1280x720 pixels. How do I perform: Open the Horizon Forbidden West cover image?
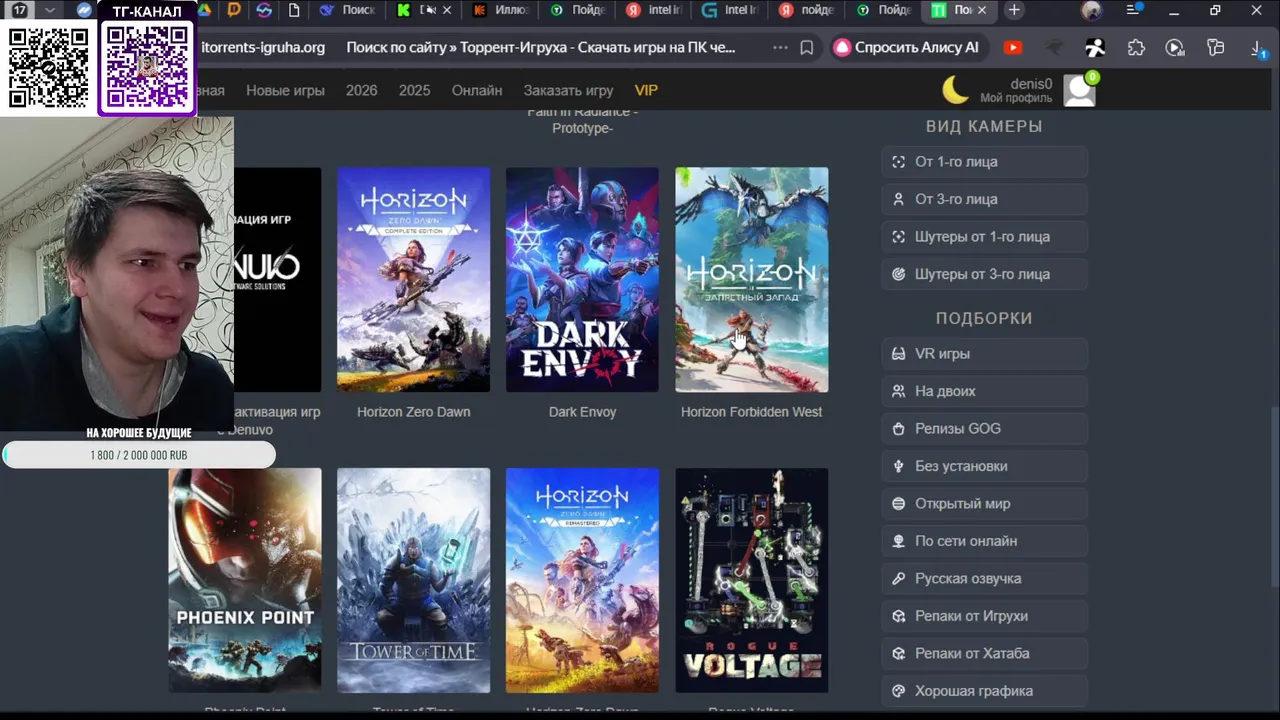click(x=751, y=280)
